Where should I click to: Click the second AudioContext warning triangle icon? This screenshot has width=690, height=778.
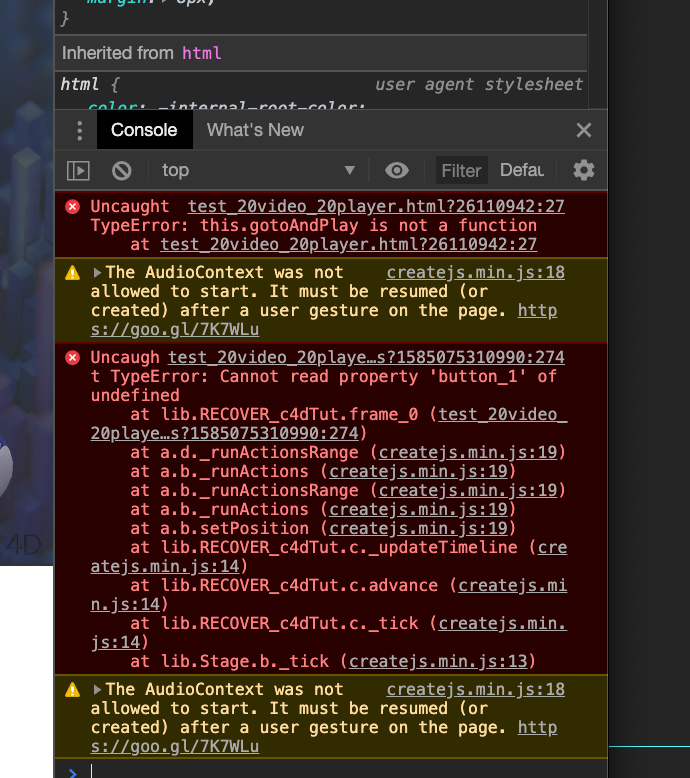(x=72, y=690)
